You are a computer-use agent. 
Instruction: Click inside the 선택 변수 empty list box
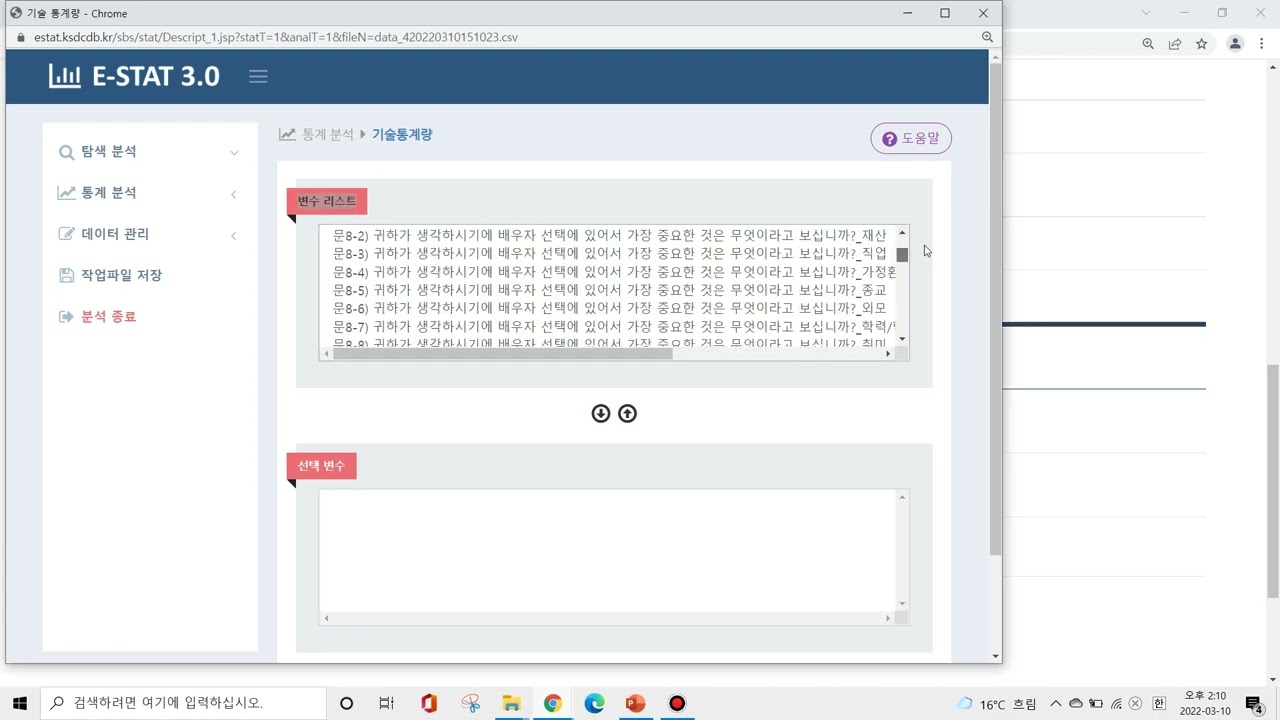[608, 550]
